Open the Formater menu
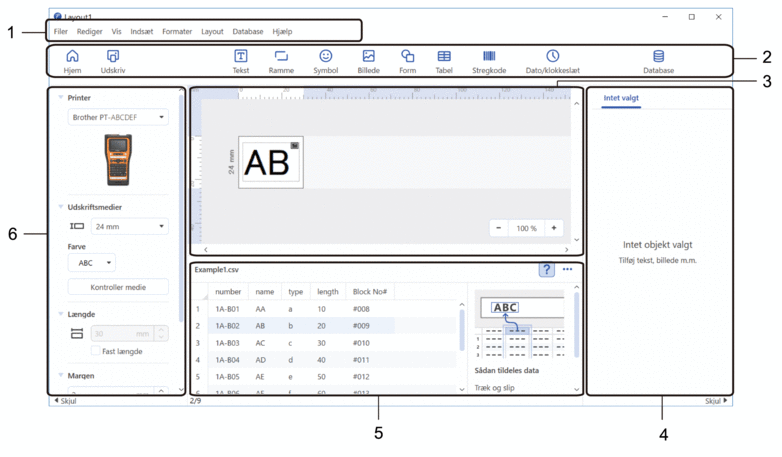This screenshot has width=782, height=457. tap(177, 32)
